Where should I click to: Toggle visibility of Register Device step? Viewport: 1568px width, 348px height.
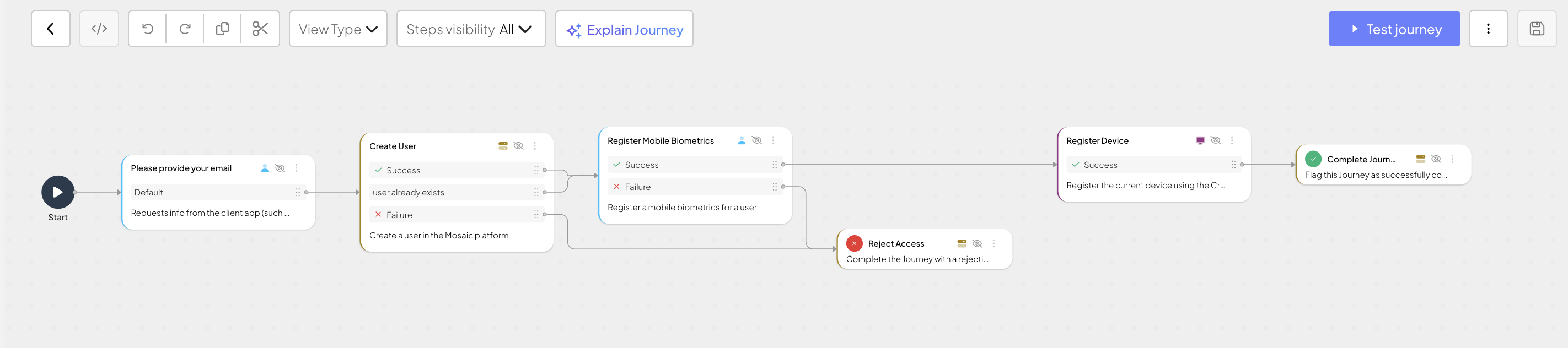[x=1216, y=140]
